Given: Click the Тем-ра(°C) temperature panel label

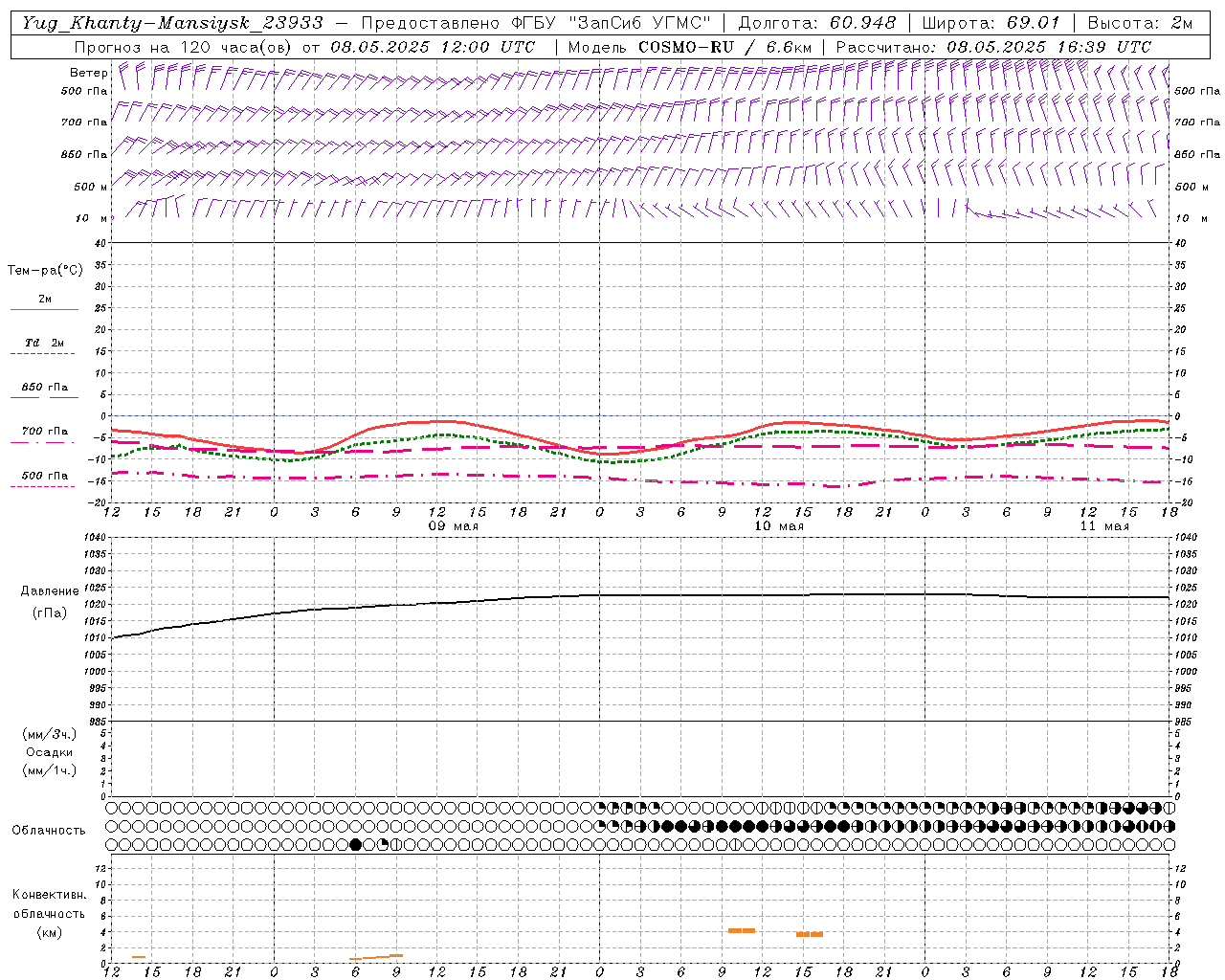Looking at the screenshot, I should [x=45, y=271].
